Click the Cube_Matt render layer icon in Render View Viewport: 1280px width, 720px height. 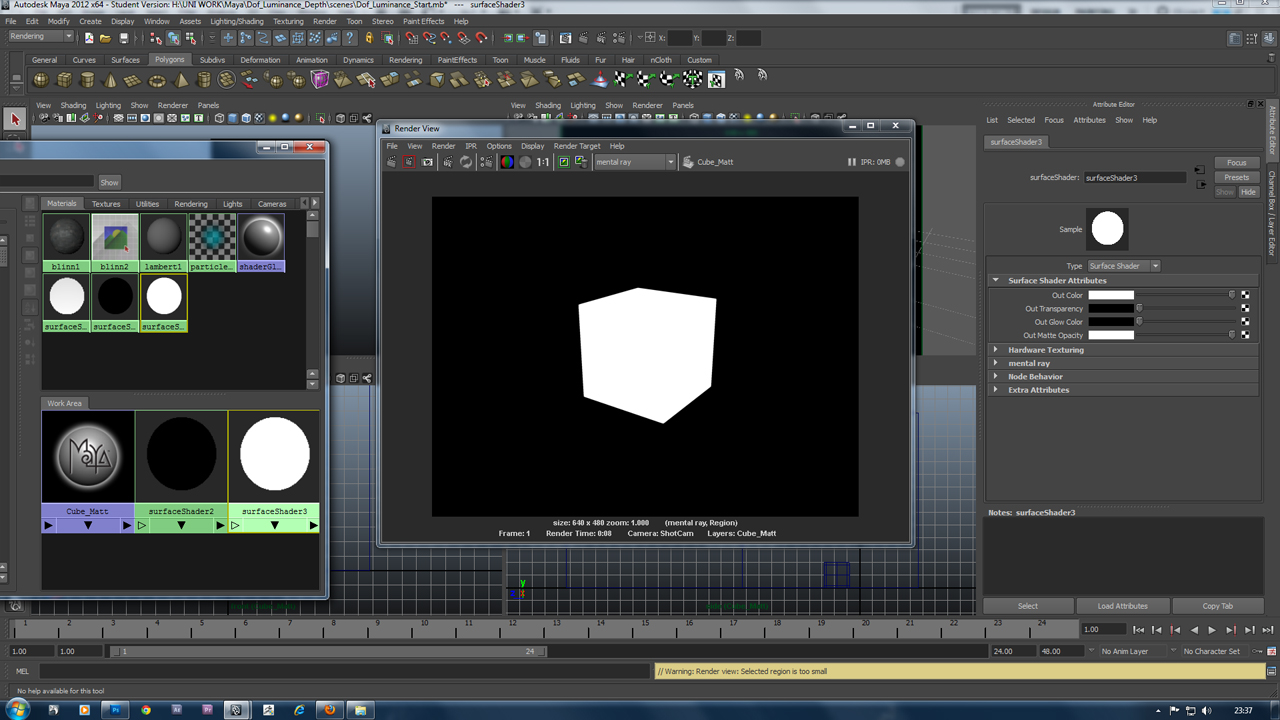(688, 162)
